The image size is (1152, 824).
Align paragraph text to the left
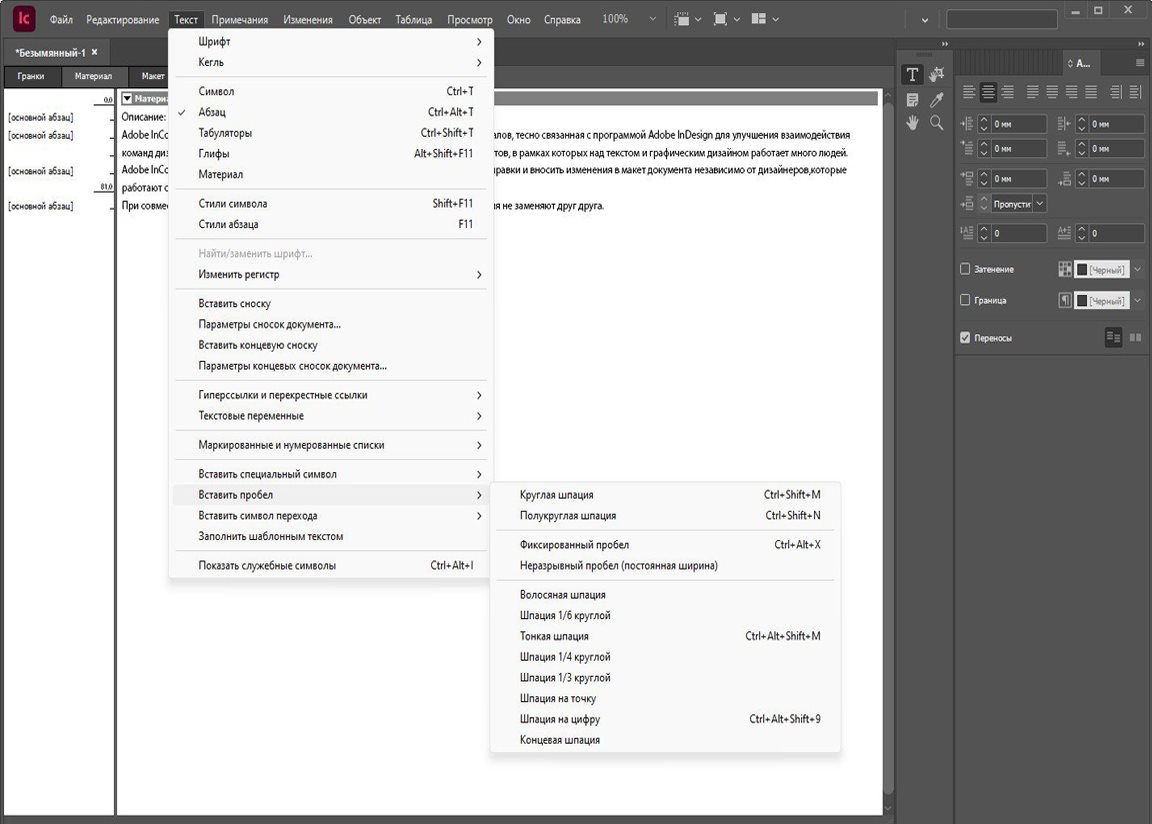tap(968, 92)
